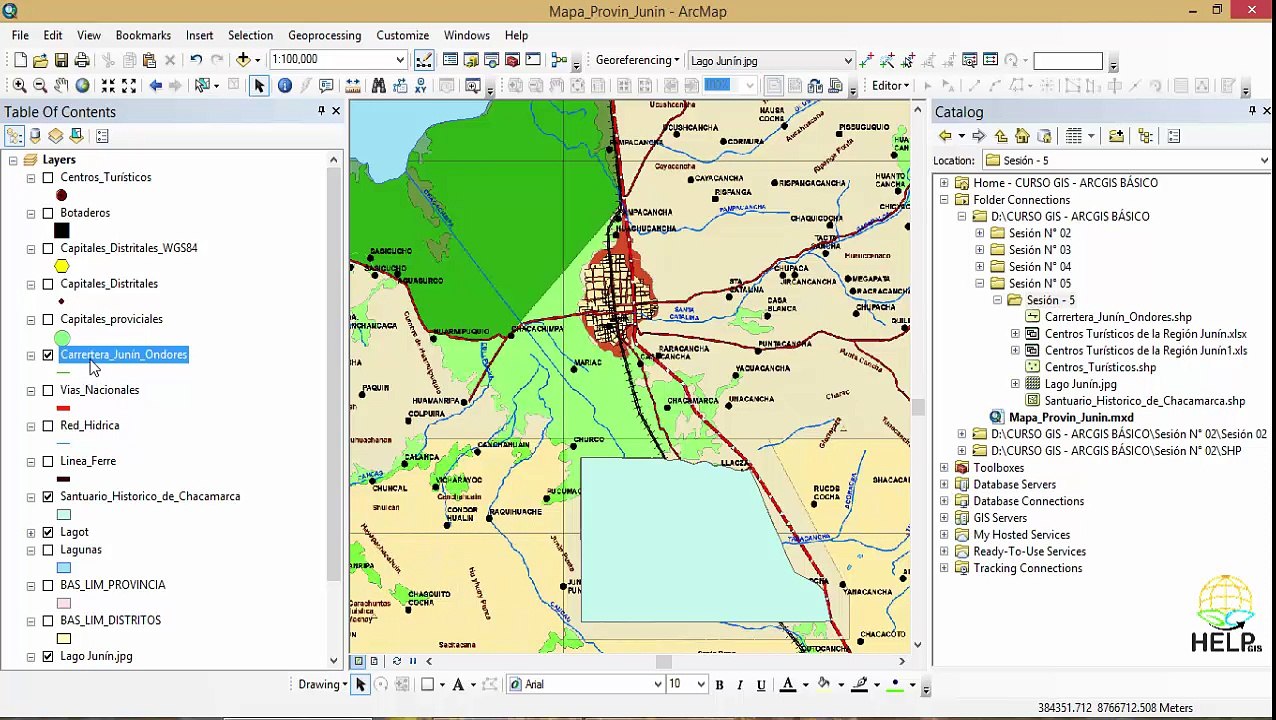
Task: Click the Full Extent globe icon
Action: pyautogui.click(x=83, y=86)
